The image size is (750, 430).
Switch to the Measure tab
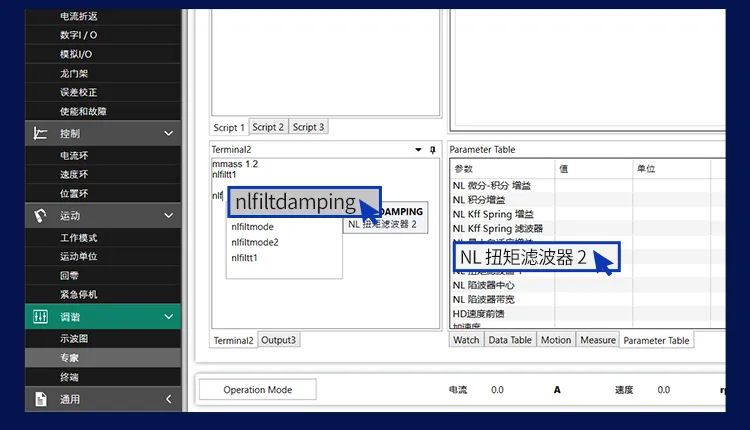tap(598, 340)
